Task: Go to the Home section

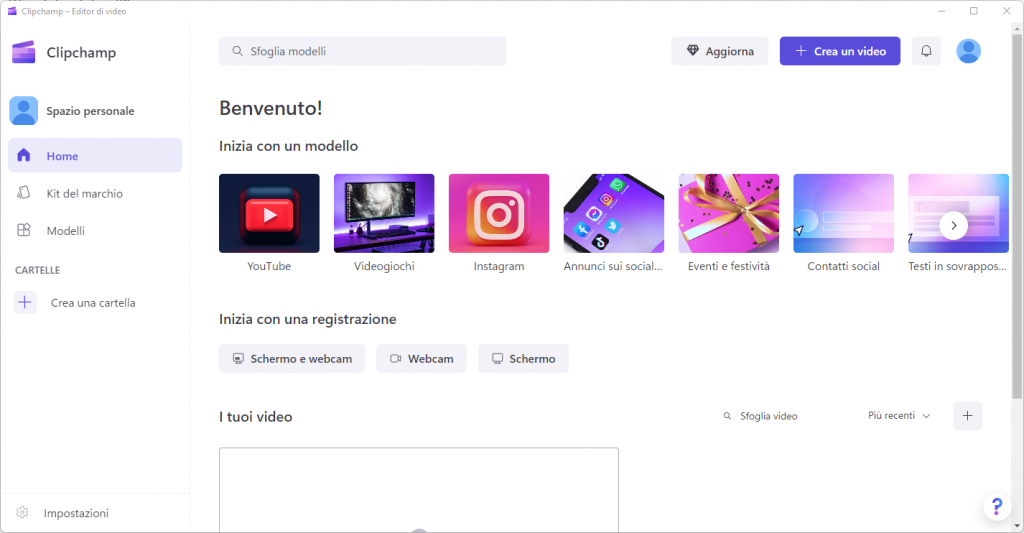Action: [x=95, y=155]
